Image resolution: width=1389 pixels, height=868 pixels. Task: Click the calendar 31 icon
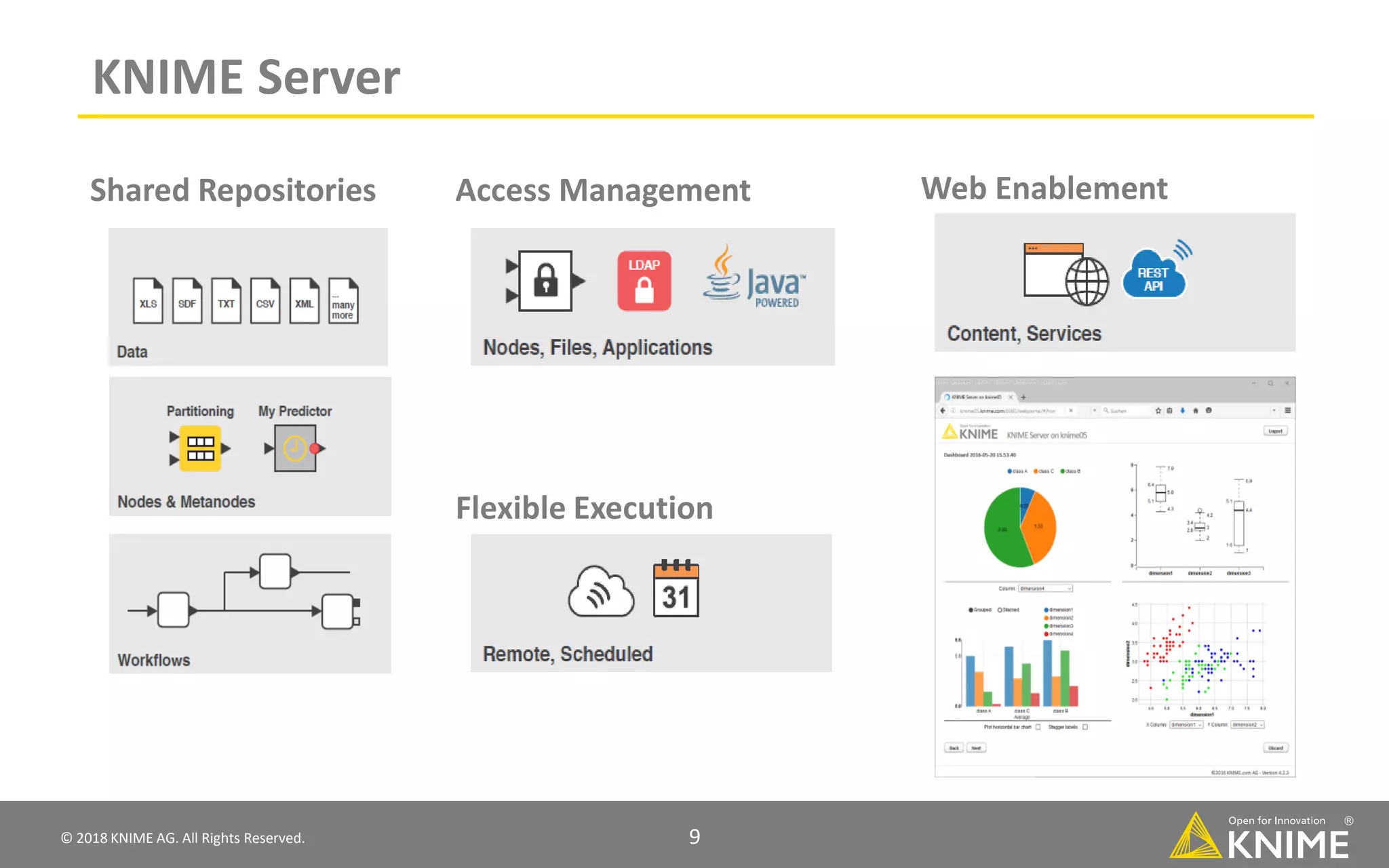[x=676, y=589]
